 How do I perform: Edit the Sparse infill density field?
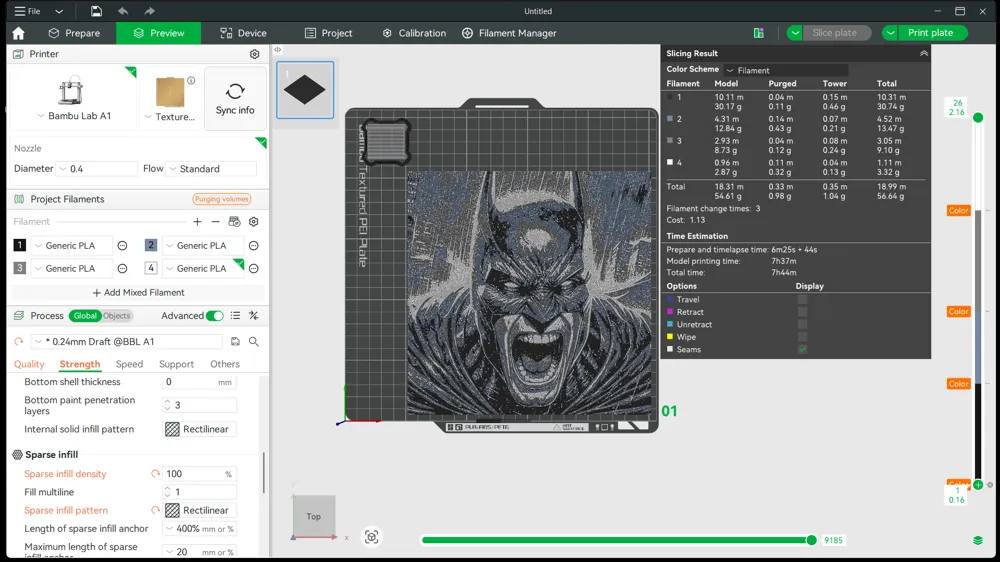coord(199,474)
